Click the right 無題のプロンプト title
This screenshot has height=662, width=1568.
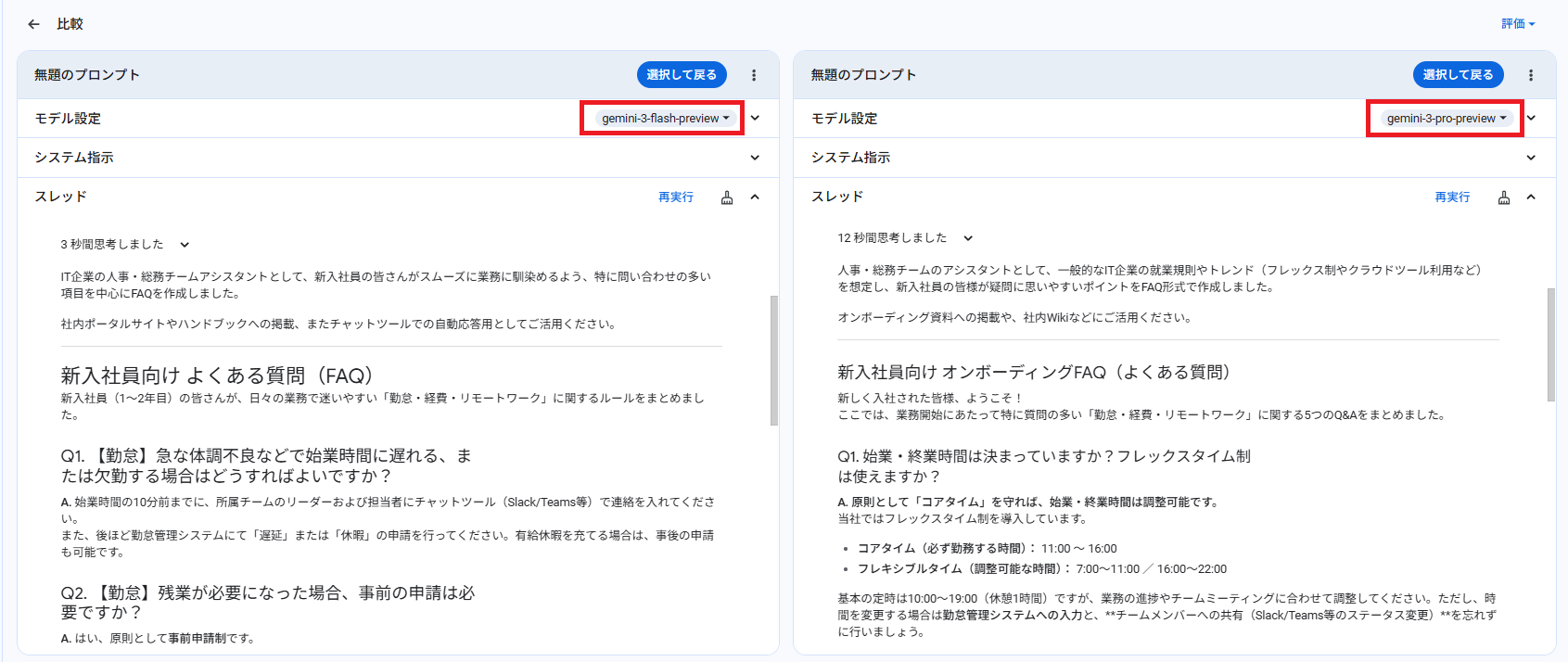pos(863,75)
